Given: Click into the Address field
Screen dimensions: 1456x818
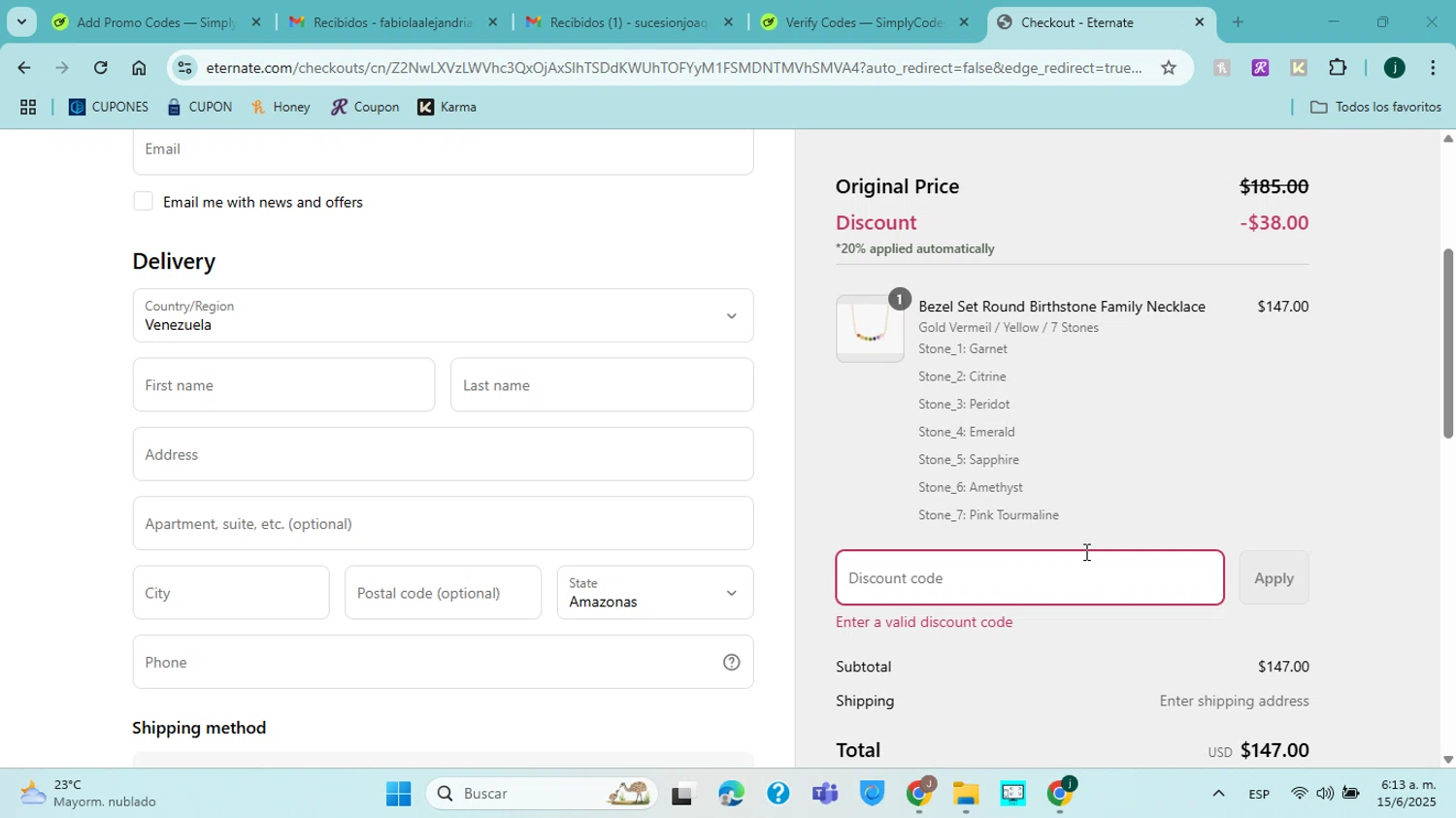Looking at the screenshot, I should pos(443,454).
